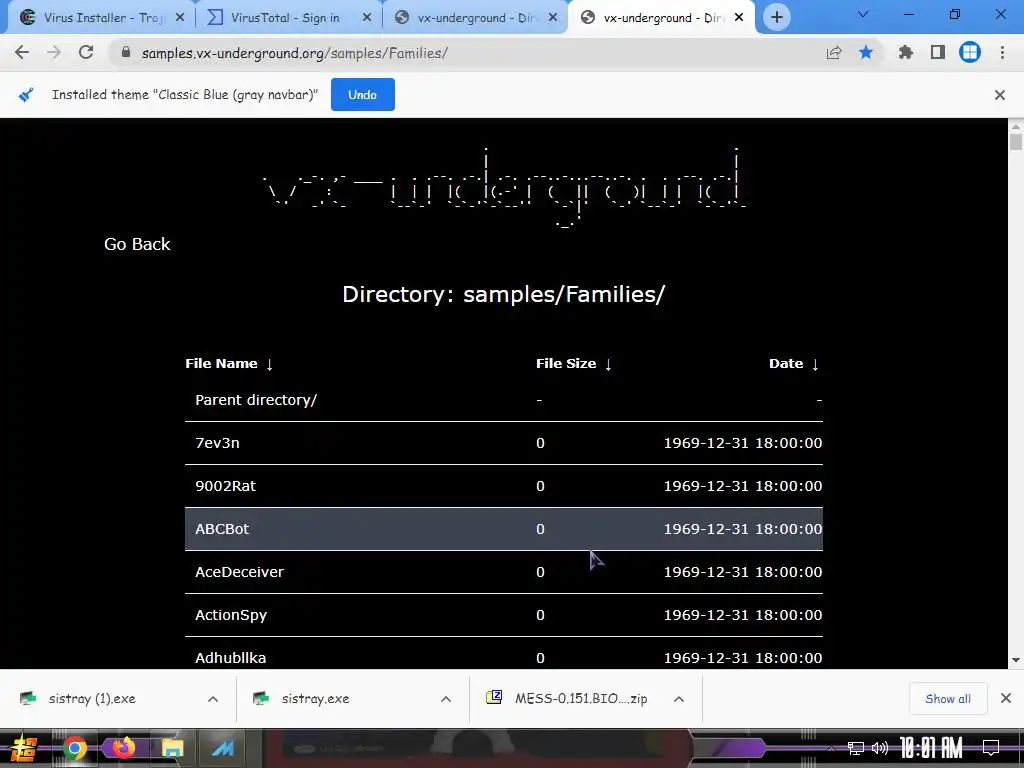Viewport: 1024px width, 768px height.
Task: Expand options for MESS zip download
Action: (x=679, y=699)
